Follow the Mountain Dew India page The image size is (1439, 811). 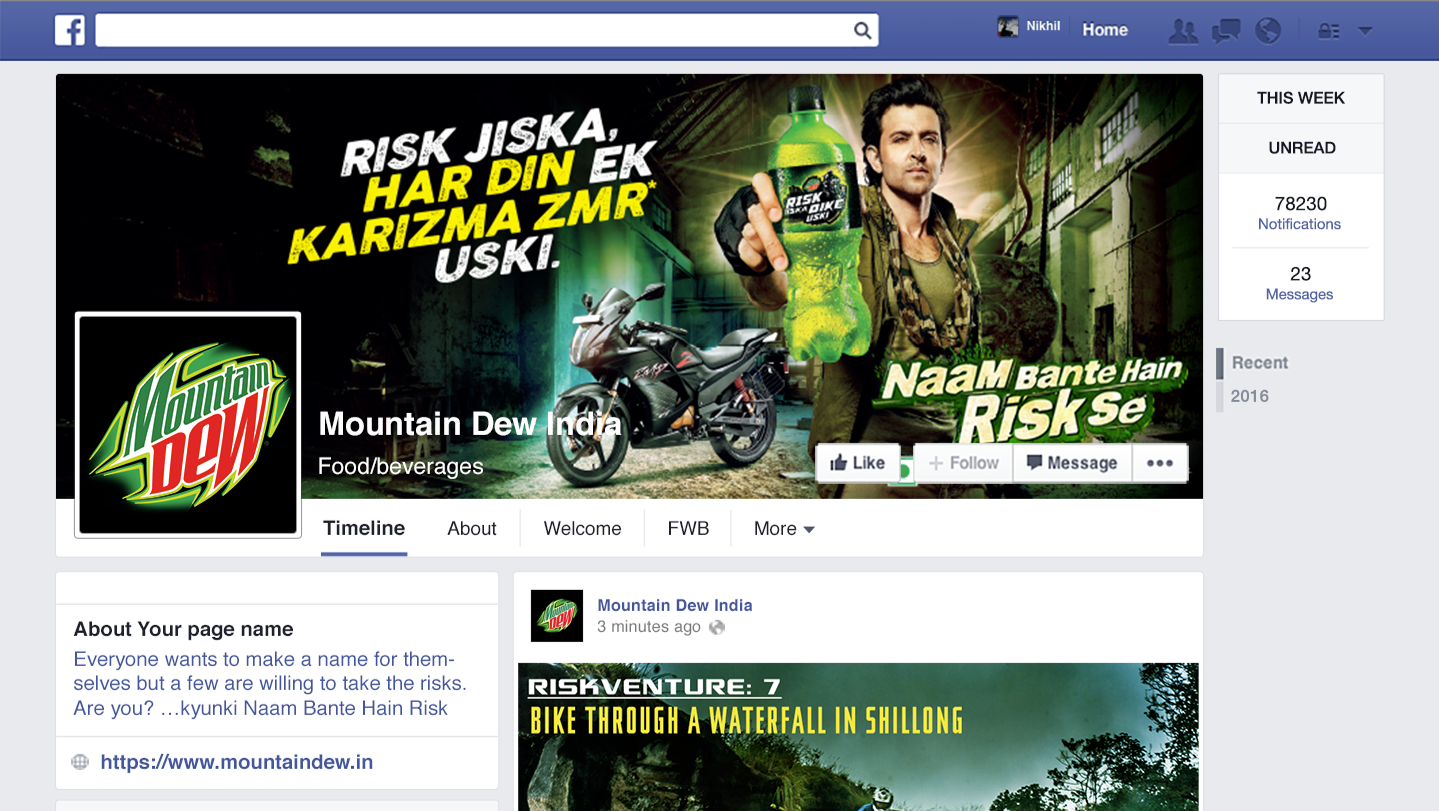963,463
